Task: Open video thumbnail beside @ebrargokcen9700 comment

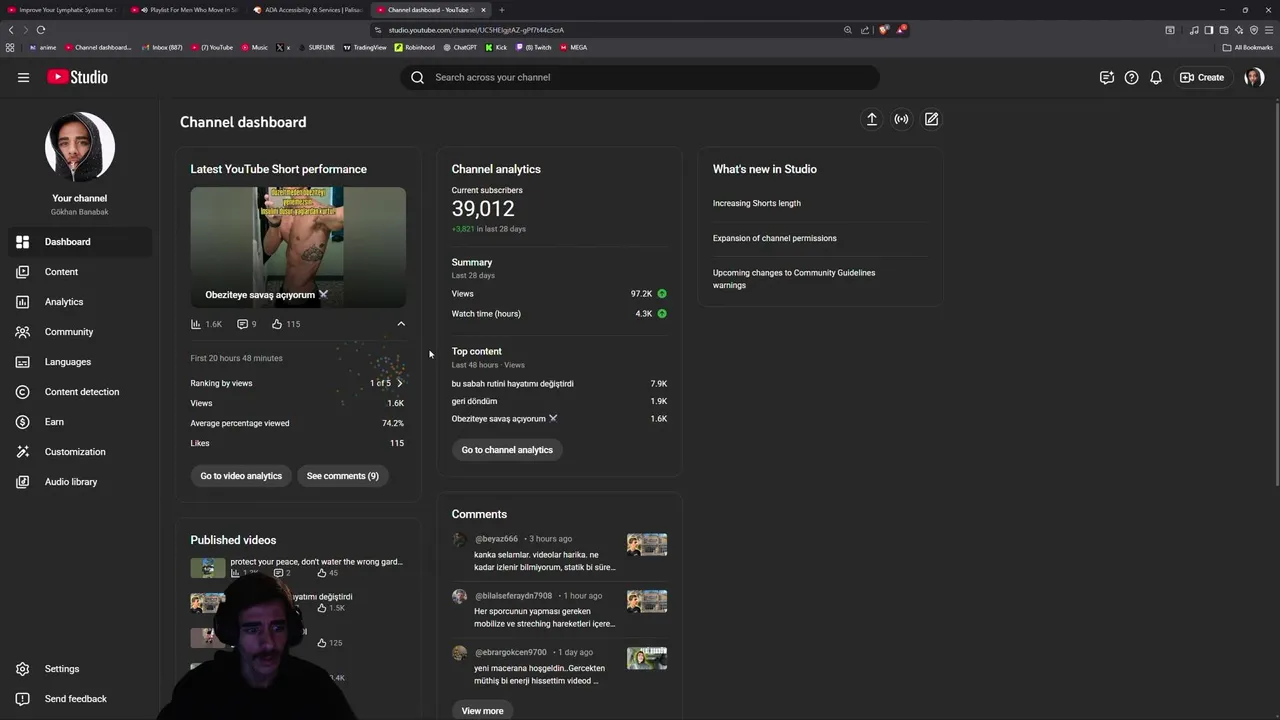Action: 647,658
